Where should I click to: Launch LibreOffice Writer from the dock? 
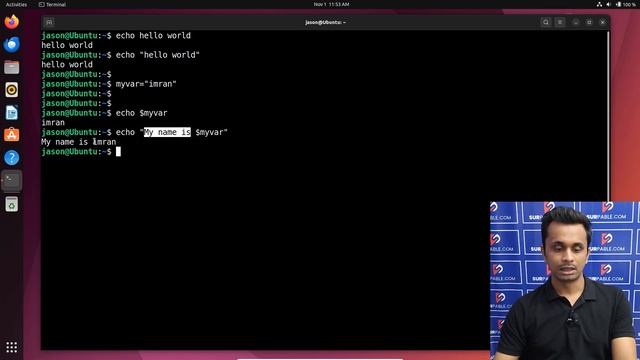[x=11, y=112]
